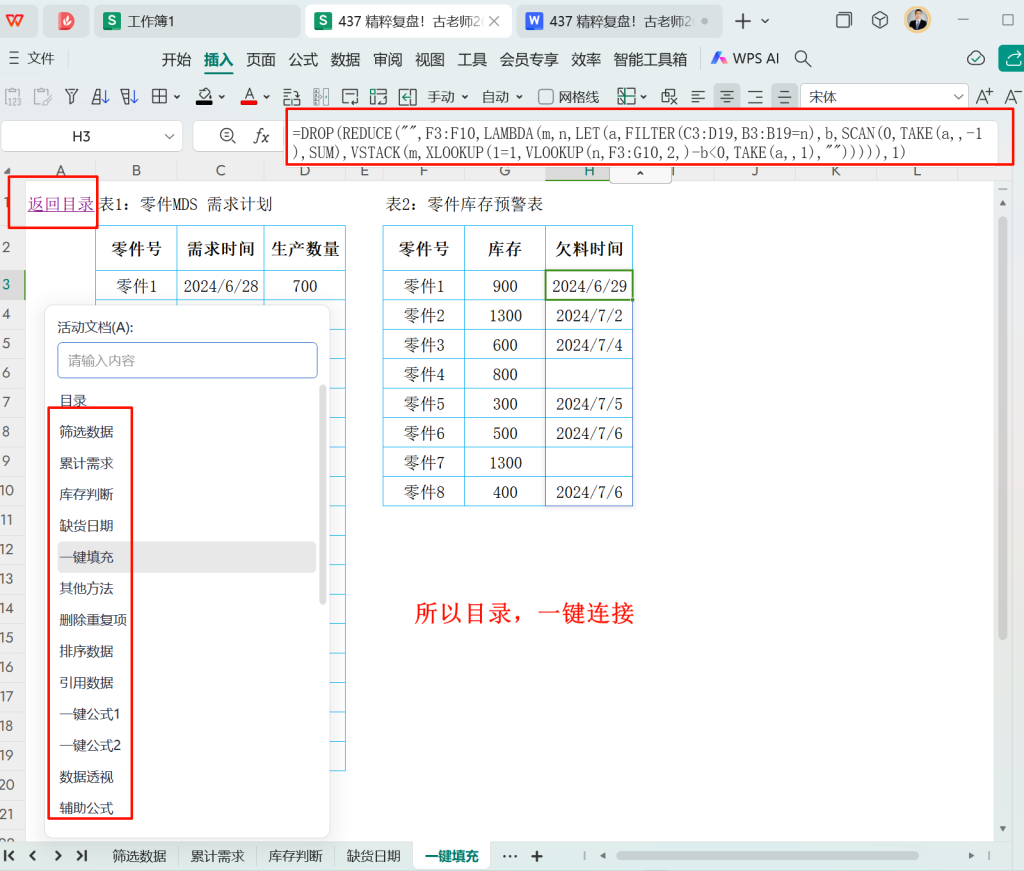Click the cube apps icon in title bar
The height and width of the screenshot is (871, 1024).
click(x=880, y=20)
